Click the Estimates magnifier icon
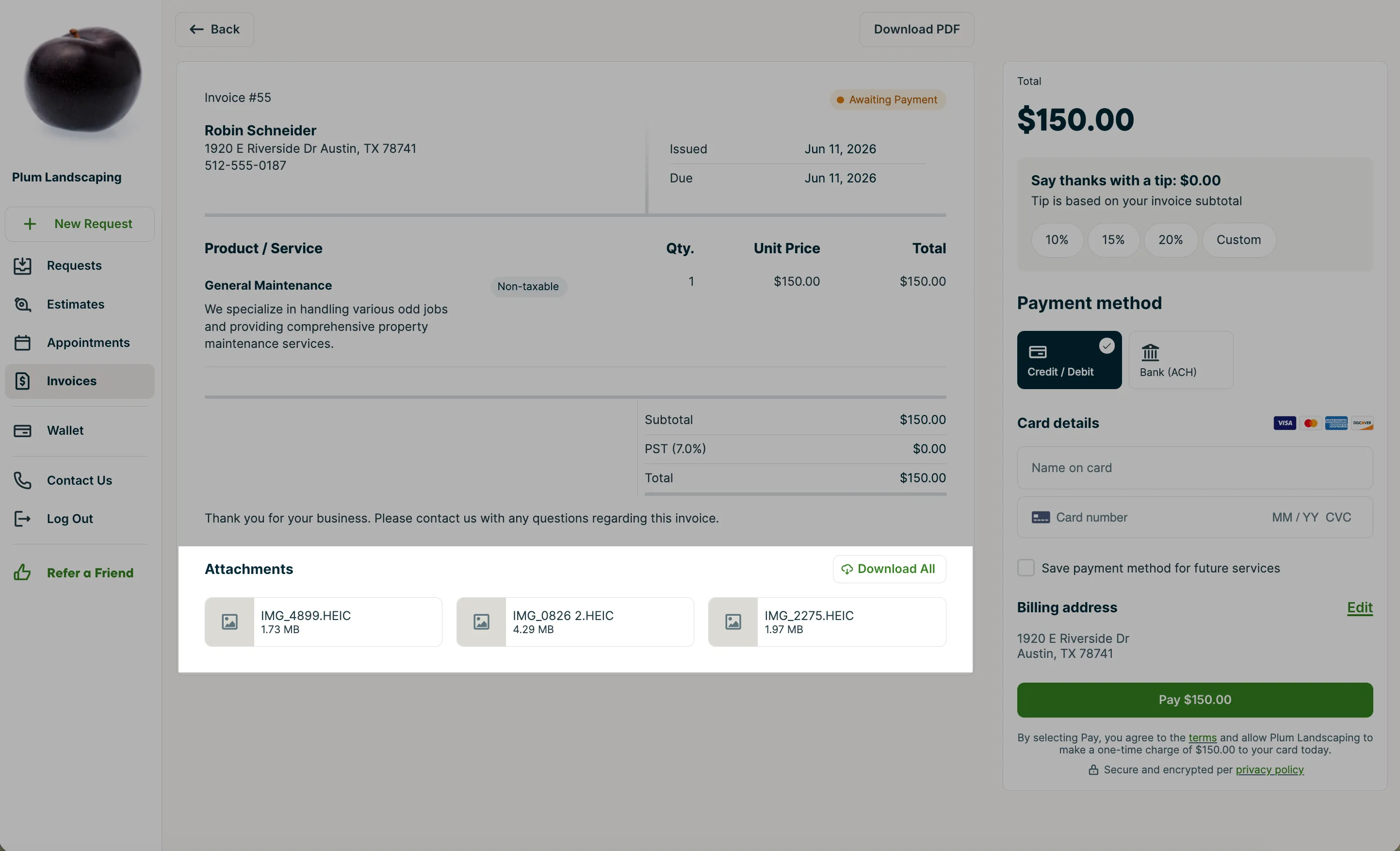This screenshot has width=1400, height=851. 22,305
